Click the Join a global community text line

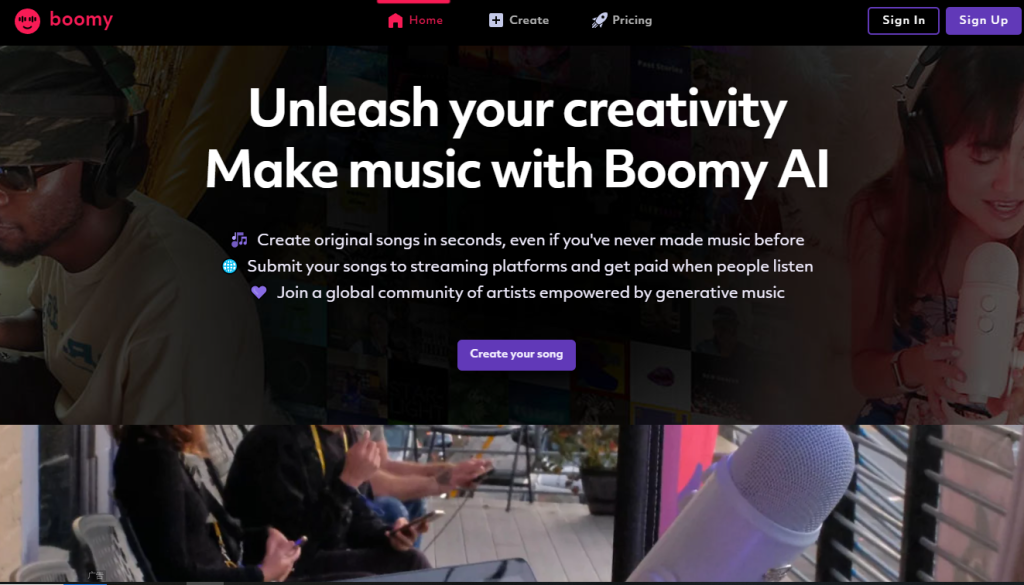[x=530, y=292]
